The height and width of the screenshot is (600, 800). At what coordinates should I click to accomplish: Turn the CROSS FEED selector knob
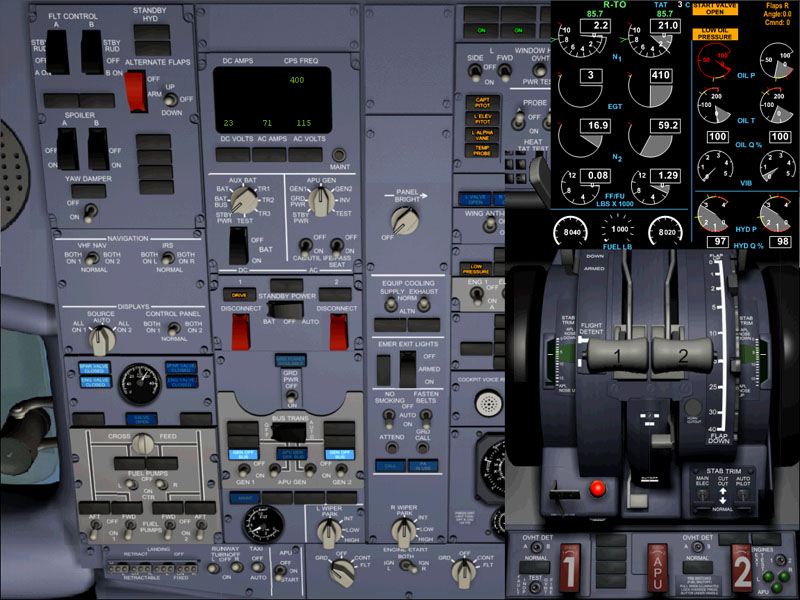pos(142,443)
